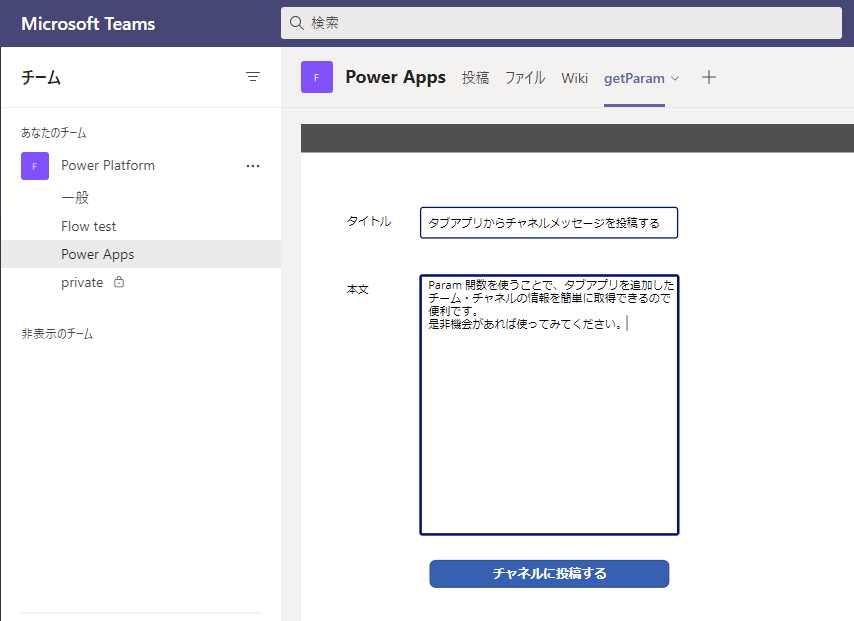The height and width of the screenshot is (621, 854).
Task: Click into the タイトル input field
Action: pos(549,223)
